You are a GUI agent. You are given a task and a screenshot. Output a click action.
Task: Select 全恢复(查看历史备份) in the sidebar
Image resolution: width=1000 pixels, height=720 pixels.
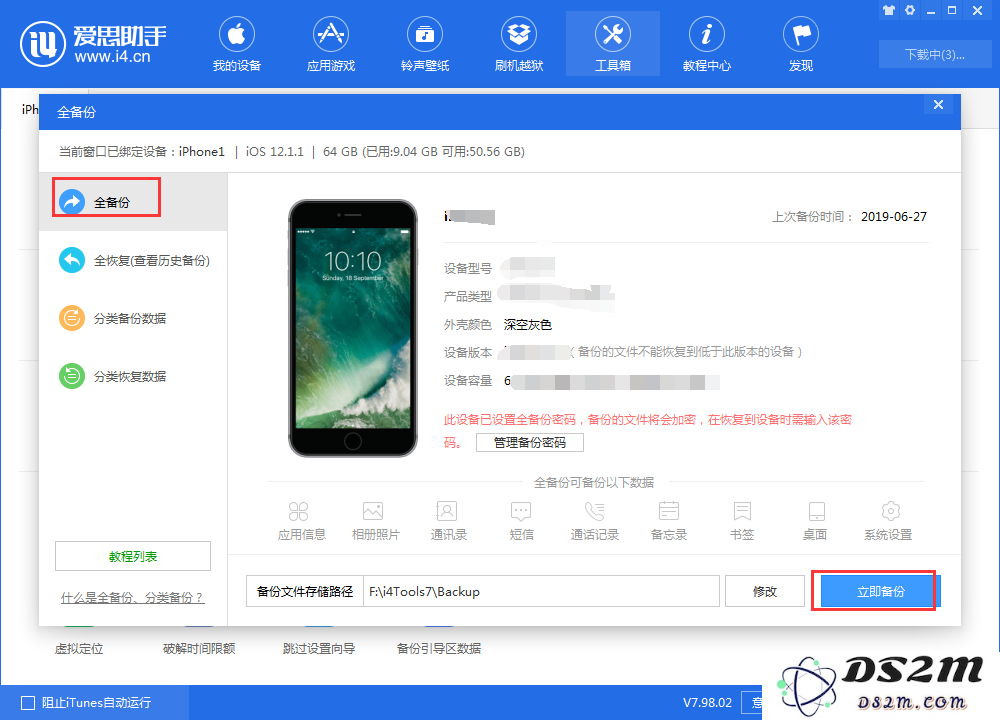click(133, 260)
